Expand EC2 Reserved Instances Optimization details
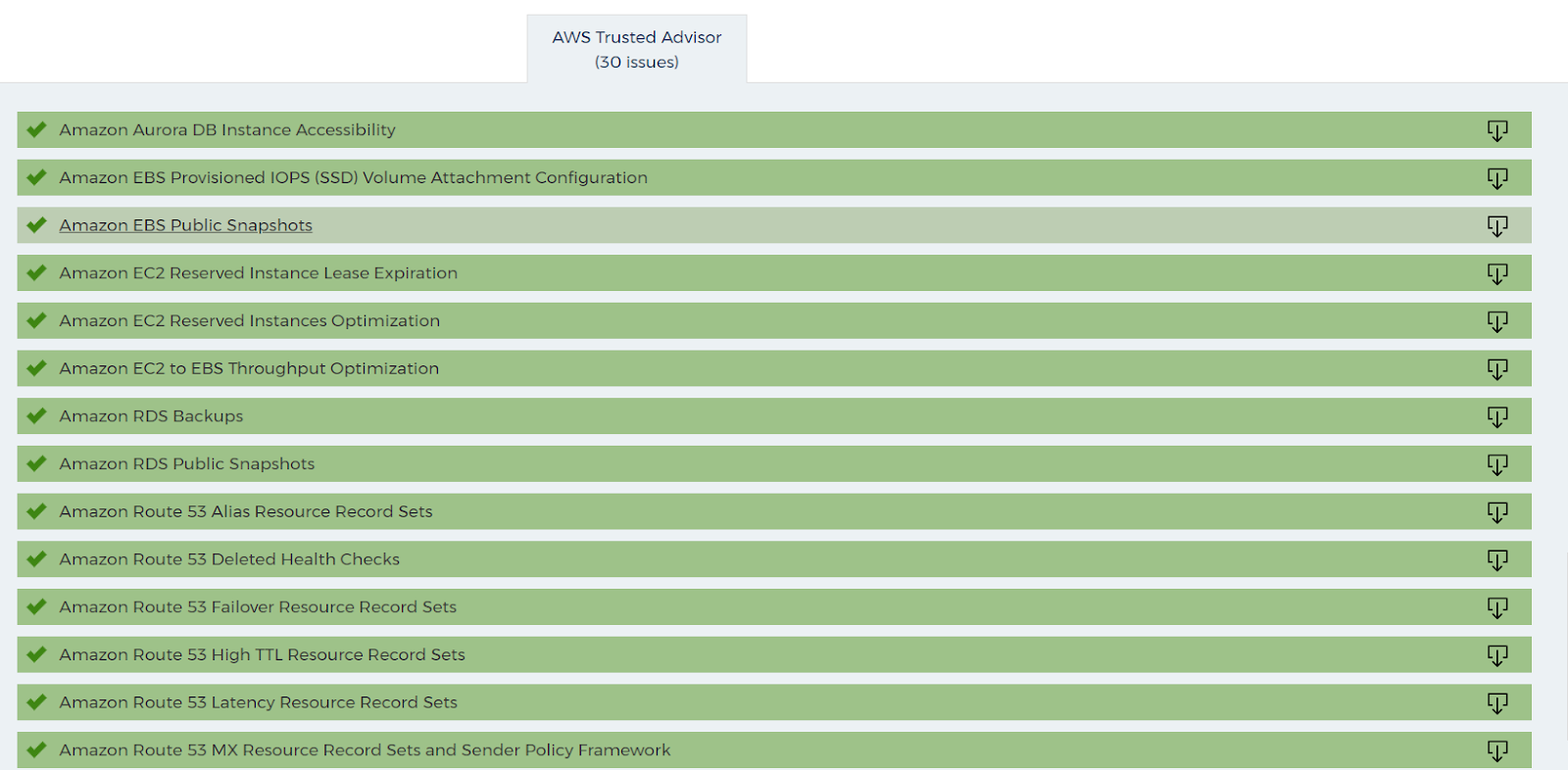Image resolution: width=1568 pixels, height=770 pixels. [1497, 321]
